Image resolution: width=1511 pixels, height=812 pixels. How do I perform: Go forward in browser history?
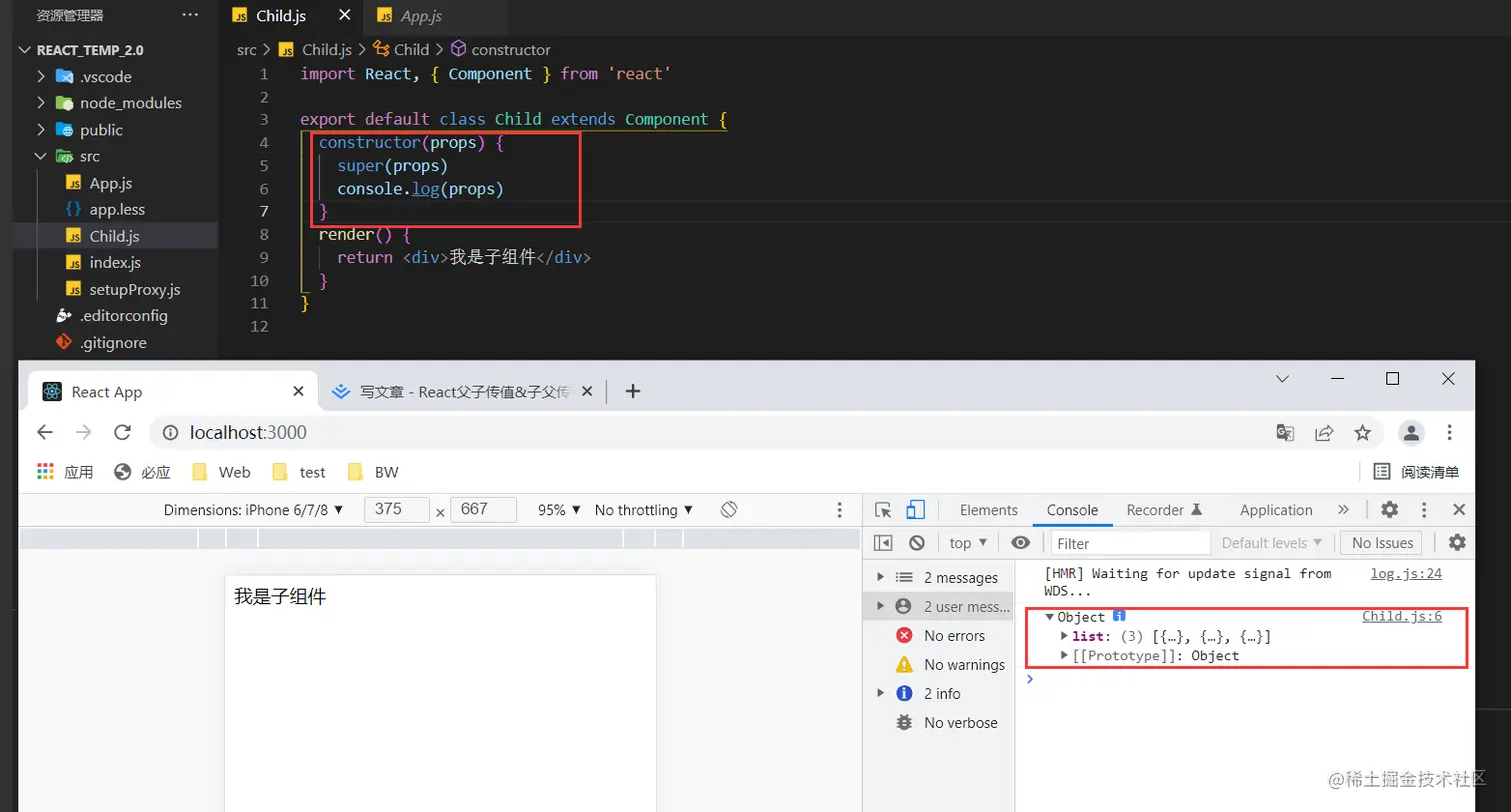(x=83, y=432)
